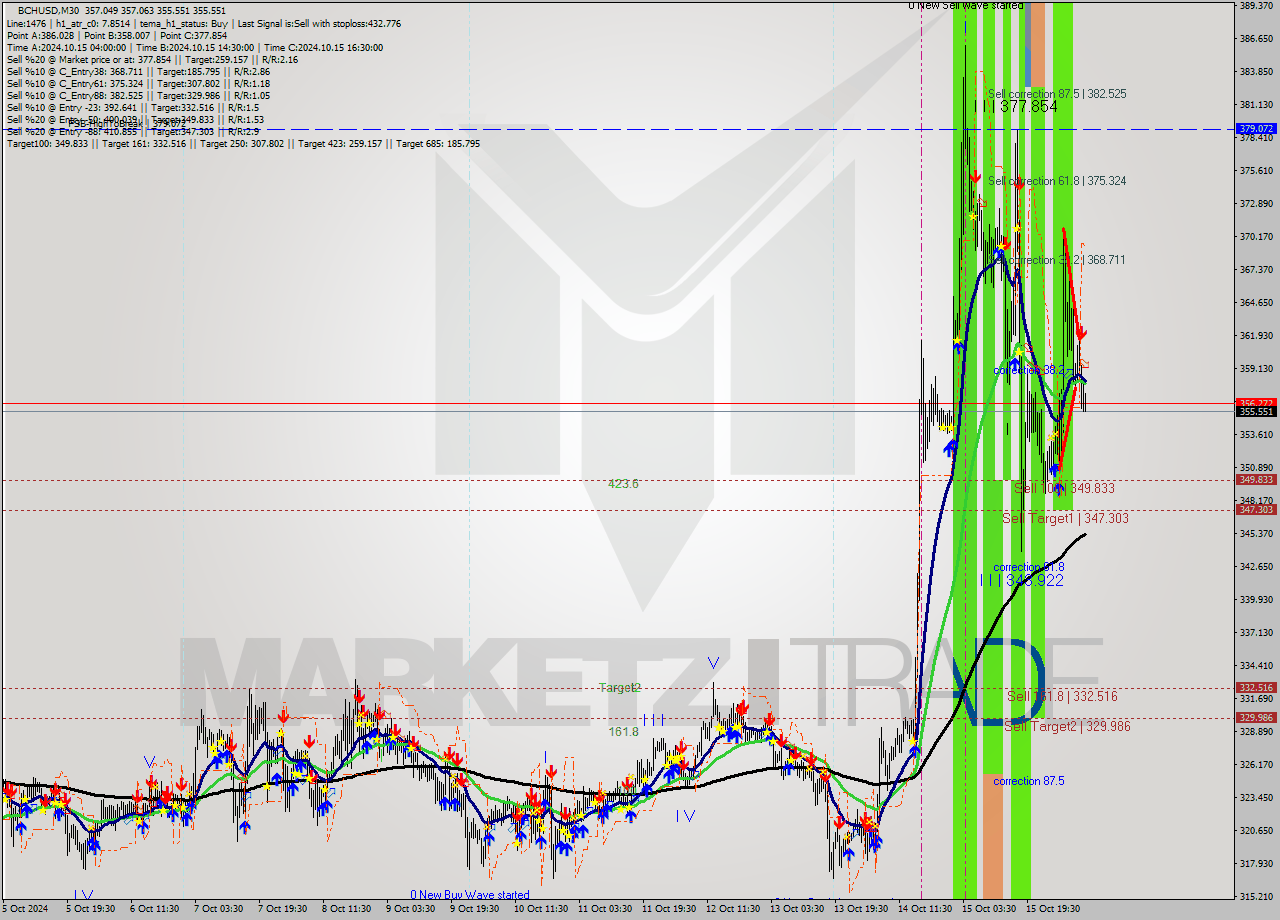Click the '161.8' Fibonacci label
The height and width of the screenshot is (920, 1280).
pyautogui.click(x=623, y=732)
